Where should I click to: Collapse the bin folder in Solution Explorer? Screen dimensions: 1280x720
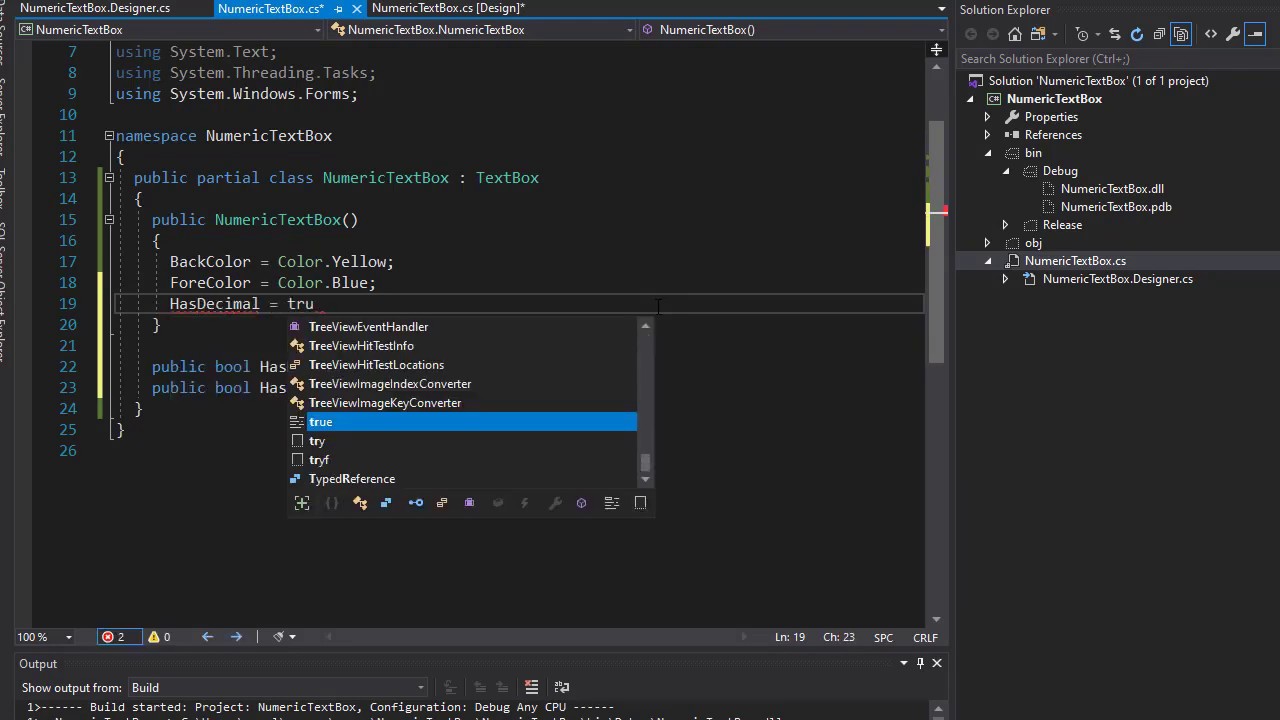(988, 153)
